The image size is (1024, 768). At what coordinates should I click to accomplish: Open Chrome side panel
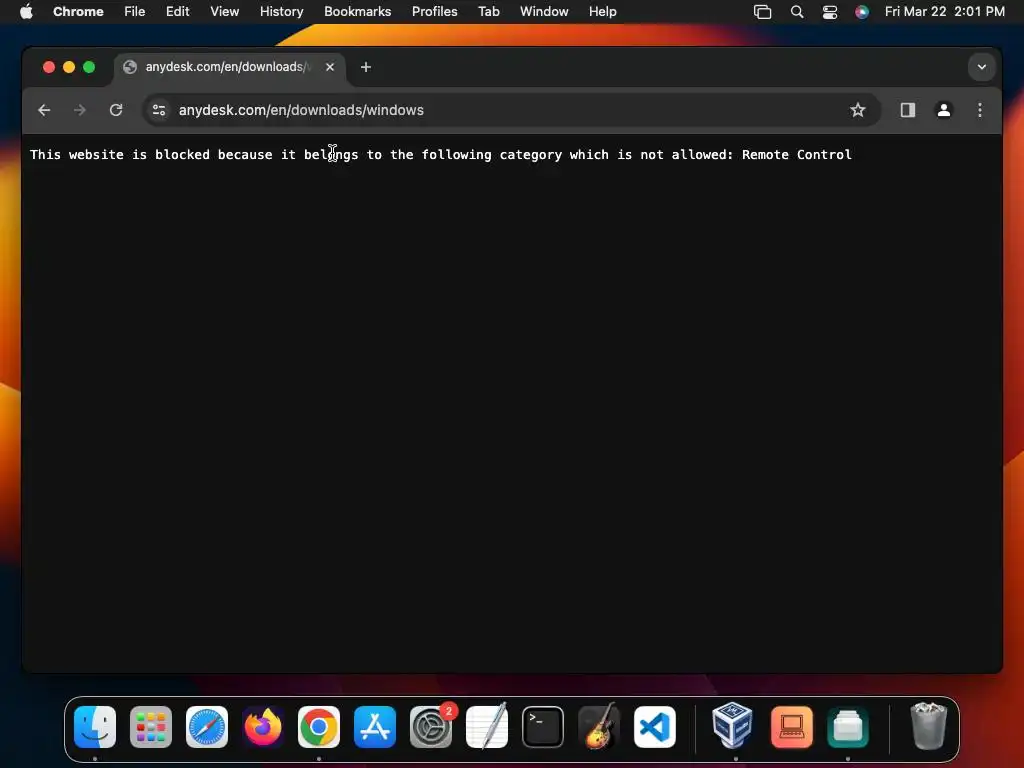coord(908,110)
